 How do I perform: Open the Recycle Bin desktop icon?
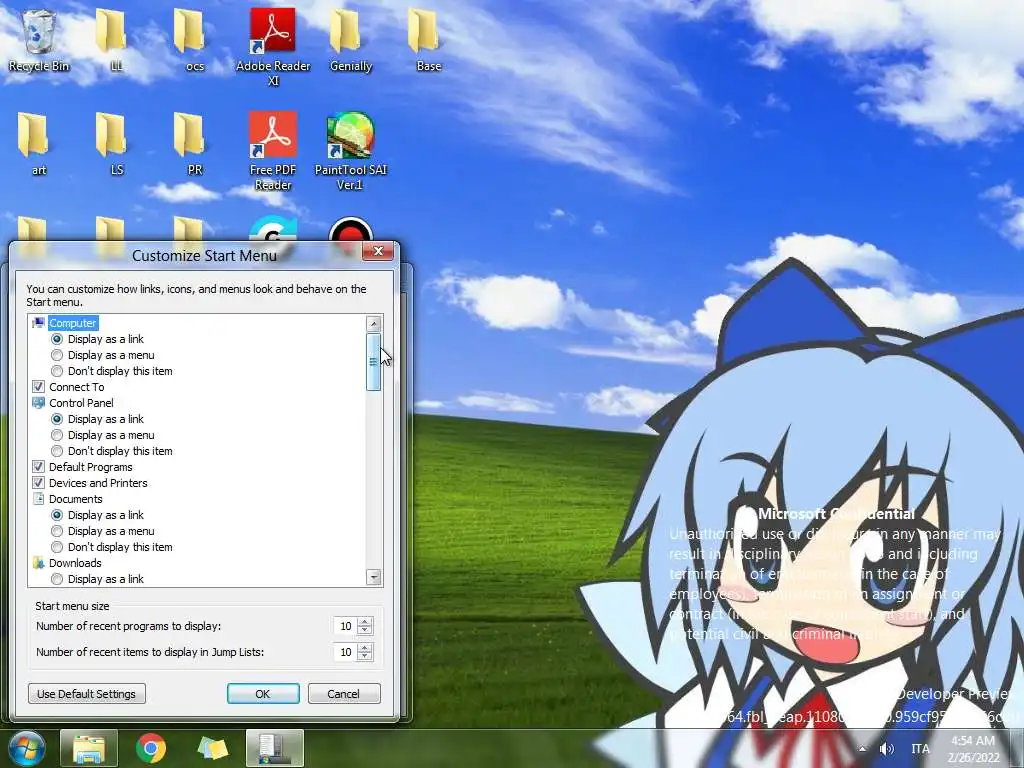[x=39, y=40]
